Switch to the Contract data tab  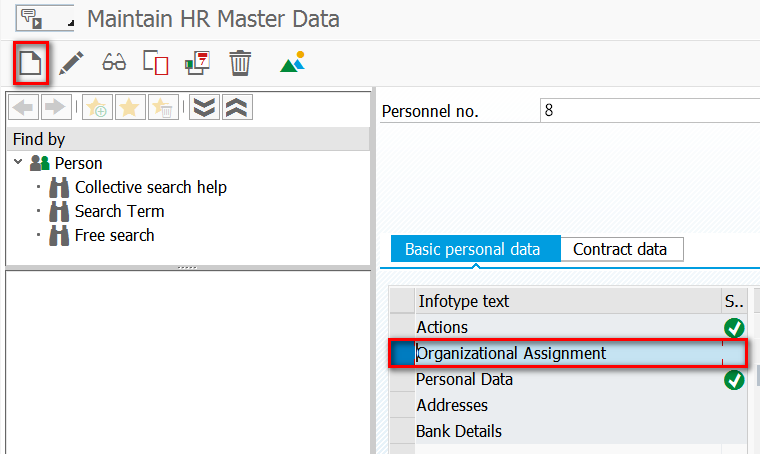pyautogui.click(x=622, y=249)
